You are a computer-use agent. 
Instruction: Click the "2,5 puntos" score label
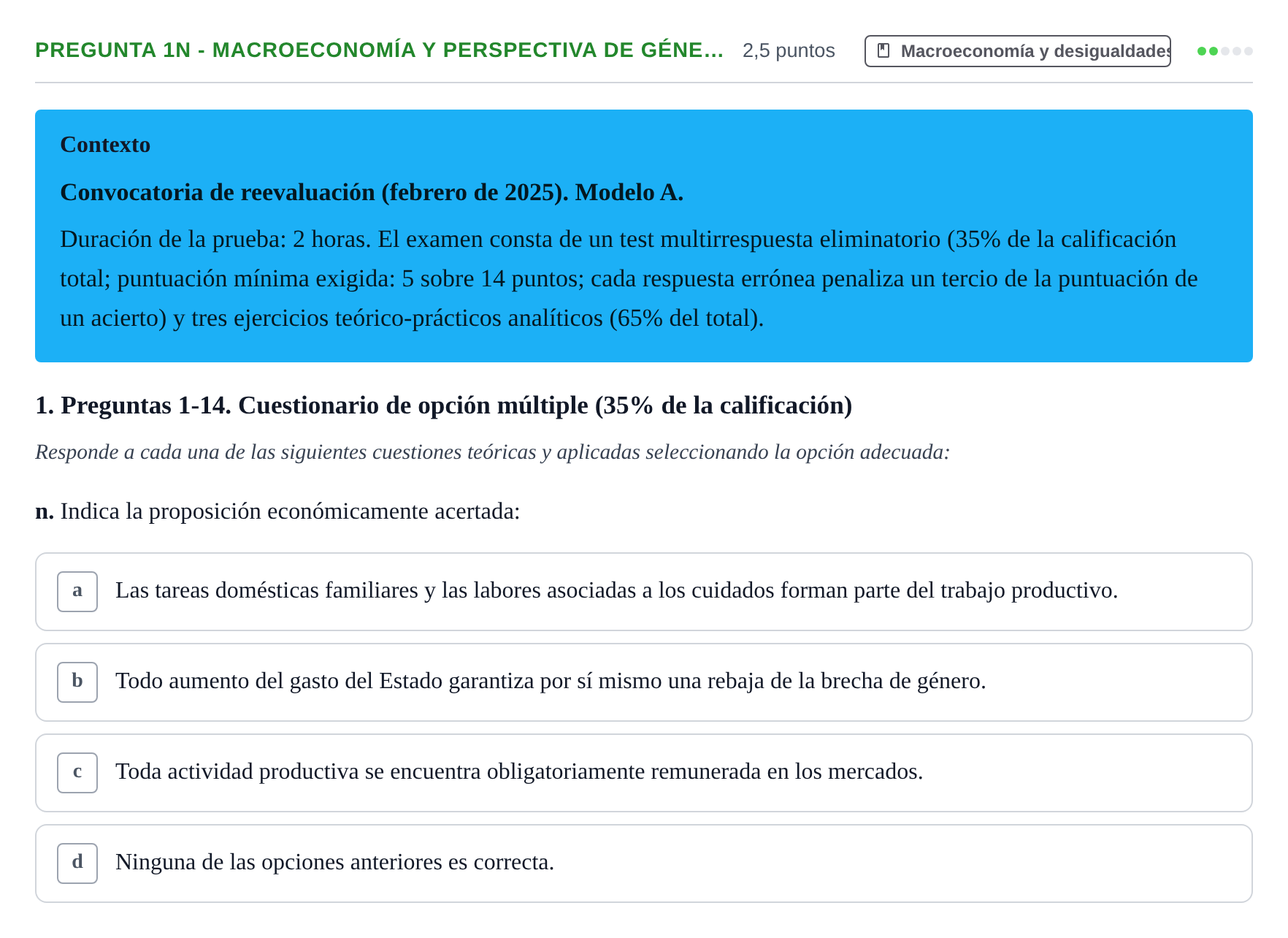click(789, 50)
